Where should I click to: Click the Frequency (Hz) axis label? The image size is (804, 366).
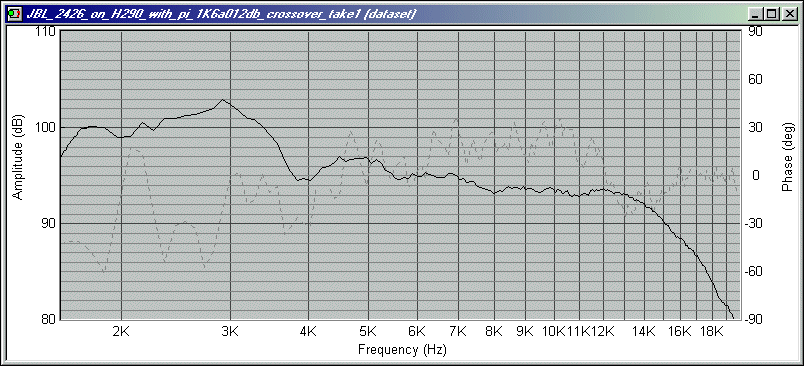point(402,350)
